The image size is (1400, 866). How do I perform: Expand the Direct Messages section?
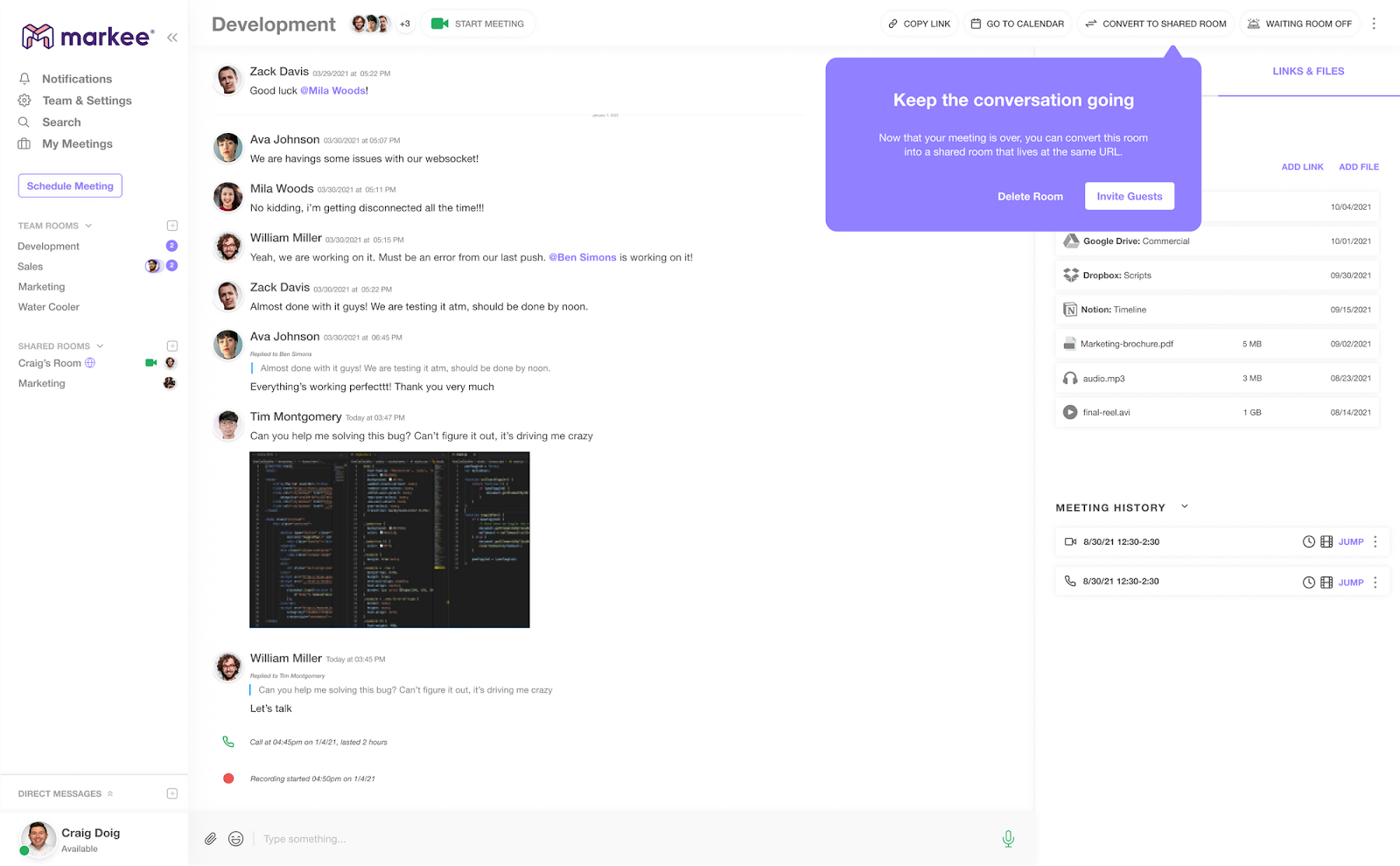[x=110, y=793]
